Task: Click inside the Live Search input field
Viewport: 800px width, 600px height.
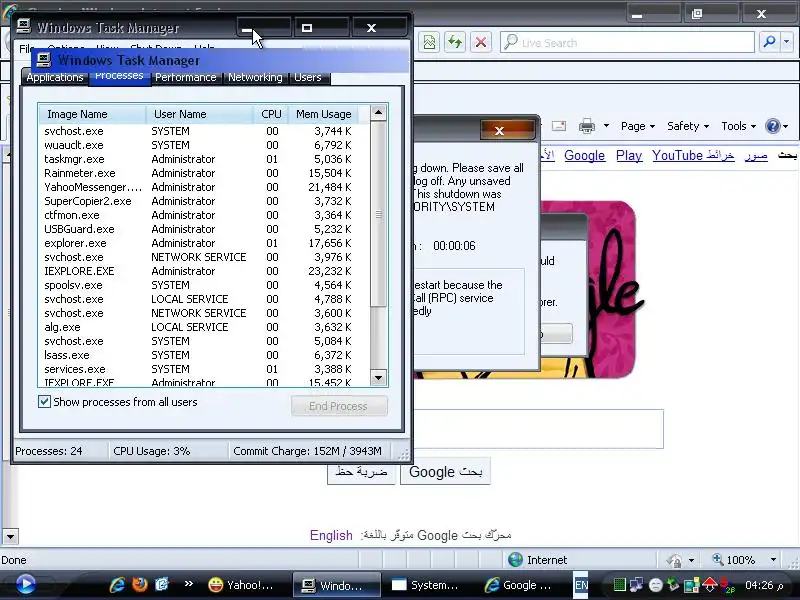Action: [x=628, y=42]
